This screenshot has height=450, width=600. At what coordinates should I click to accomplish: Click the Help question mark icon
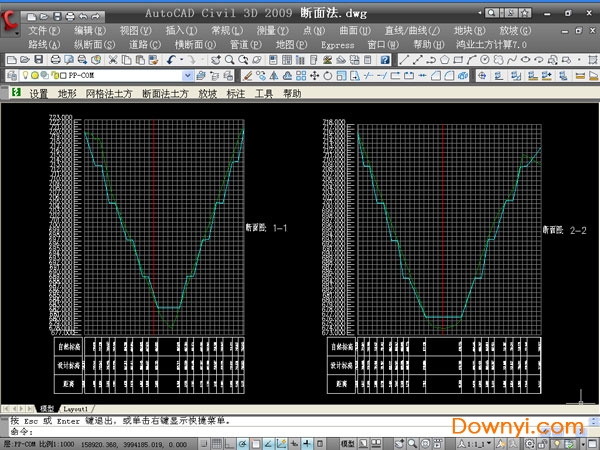pyautogui.click(x=385, y=60)
